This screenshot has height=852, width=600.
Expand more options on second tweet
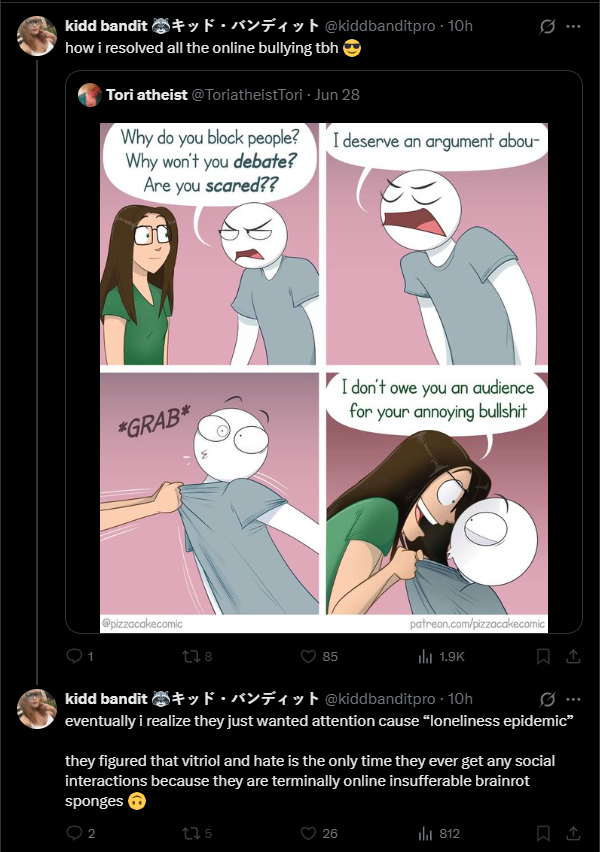pos(573,699)
